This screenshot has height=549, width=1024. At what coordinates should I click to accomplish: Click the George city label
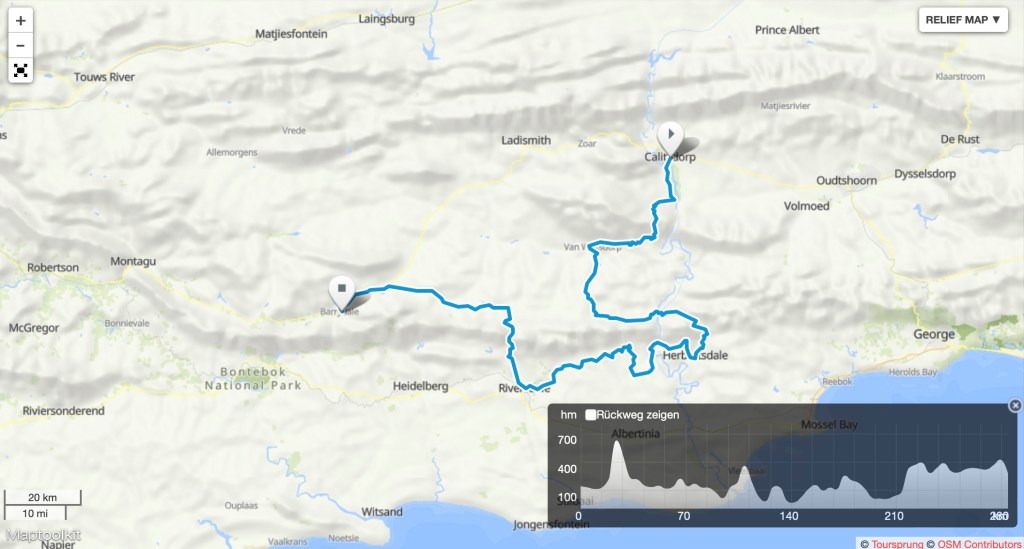pyautogui.click(x=934, y=334)
